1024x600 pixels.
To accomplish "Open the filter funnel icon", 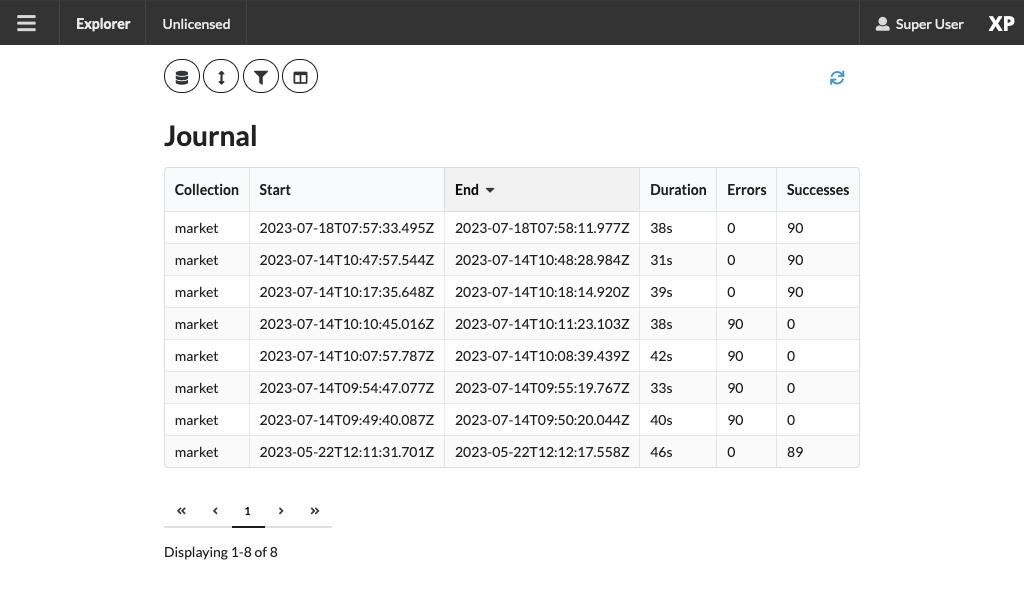I will 261,76.
